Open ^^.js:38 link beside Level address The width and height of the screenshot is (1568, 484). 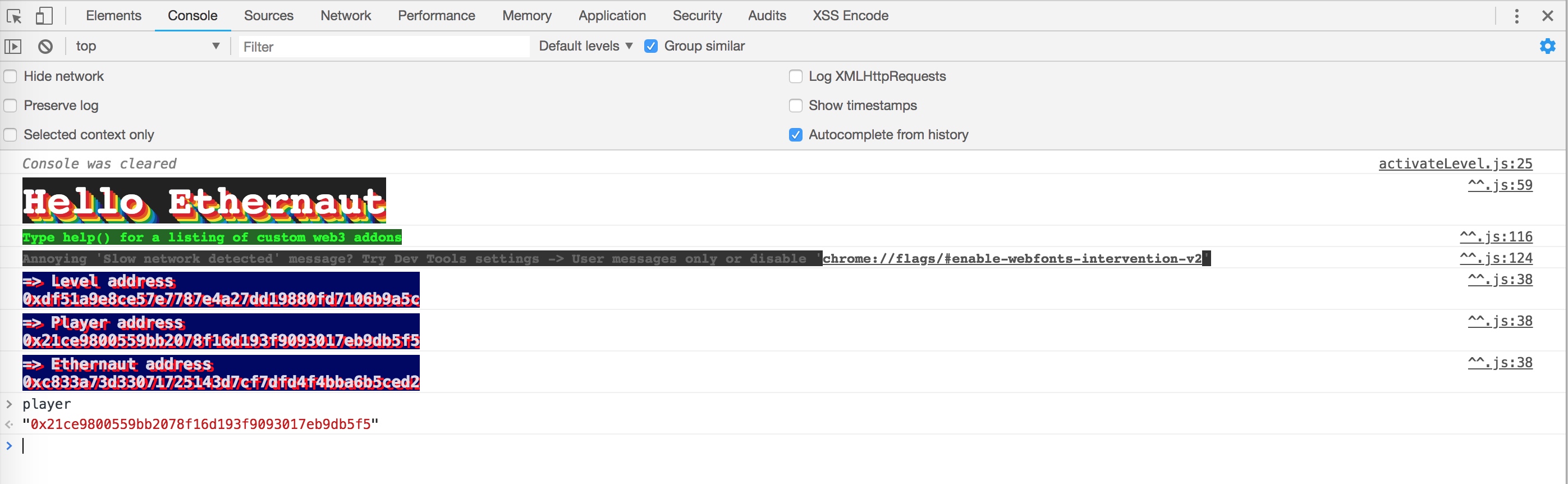point(1500,280)
